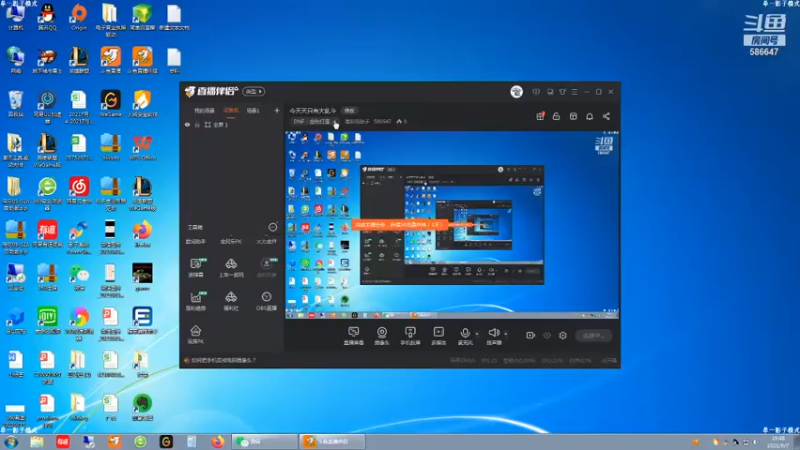Click the all-star PK toolbox entry
Viewport: 800px width, 450px height.
pos(231,241)
